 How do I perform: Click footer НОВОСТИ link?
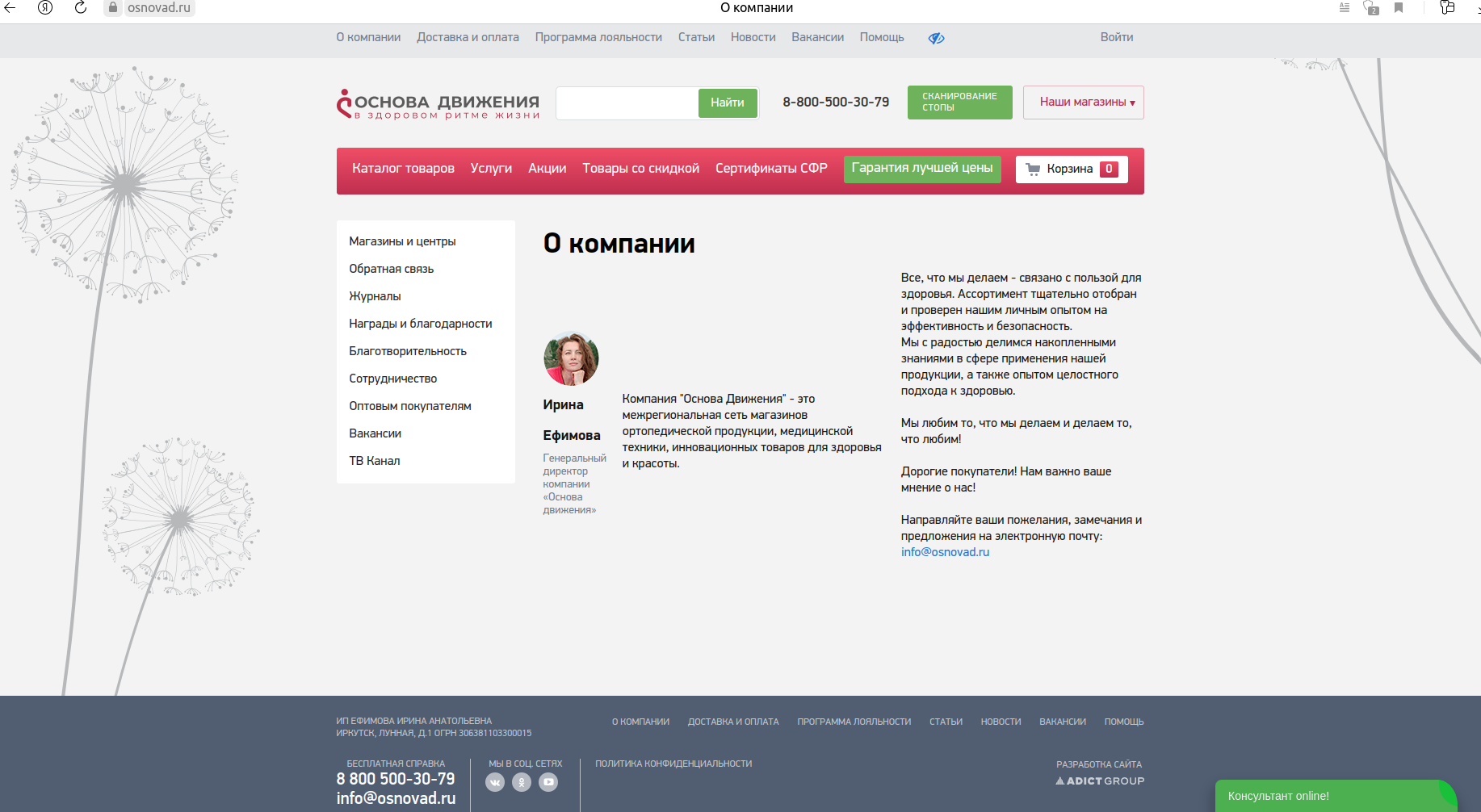(x=1001, y=722)
